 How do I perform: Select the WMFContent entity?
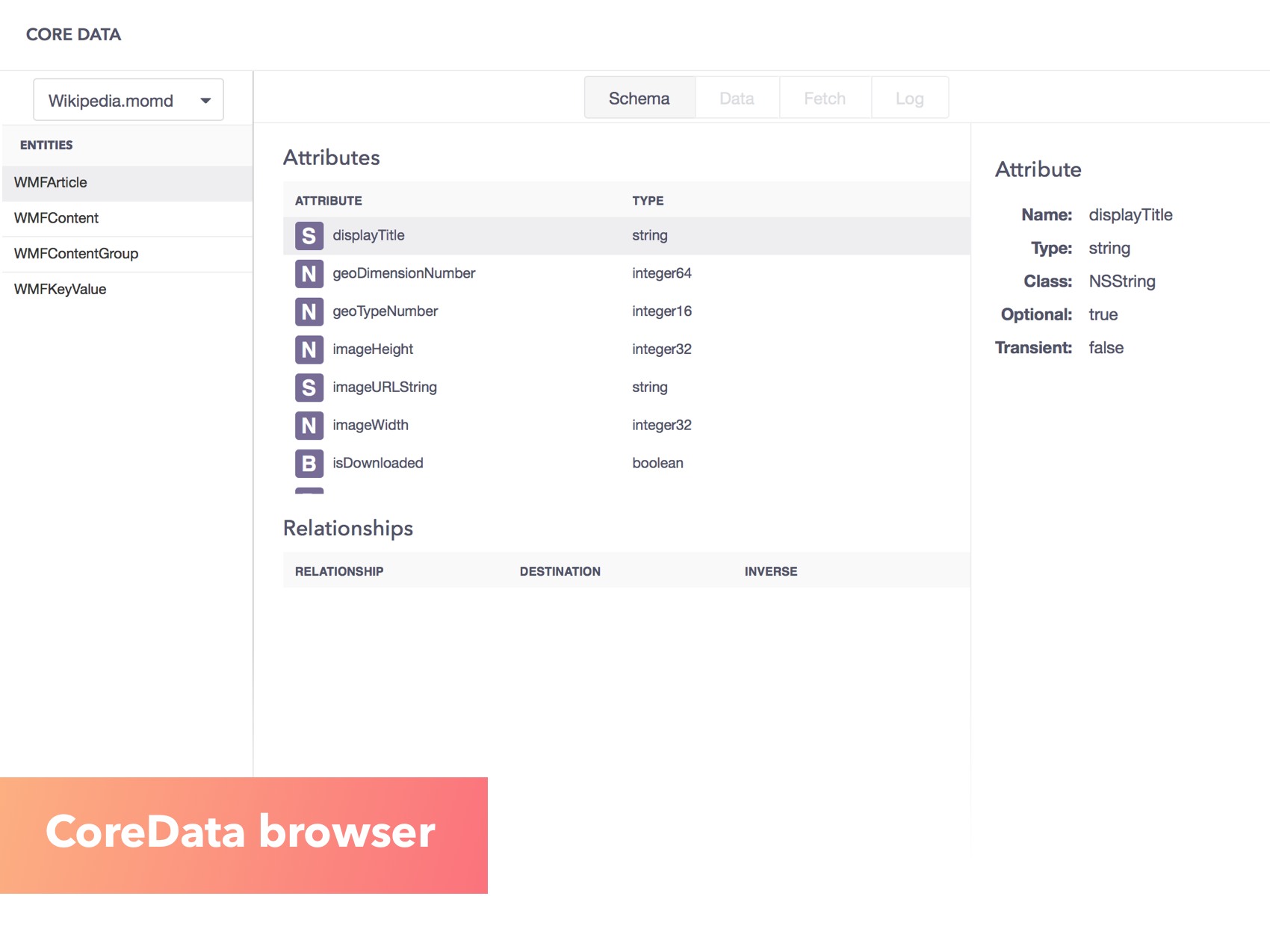(x=57, y=218)
